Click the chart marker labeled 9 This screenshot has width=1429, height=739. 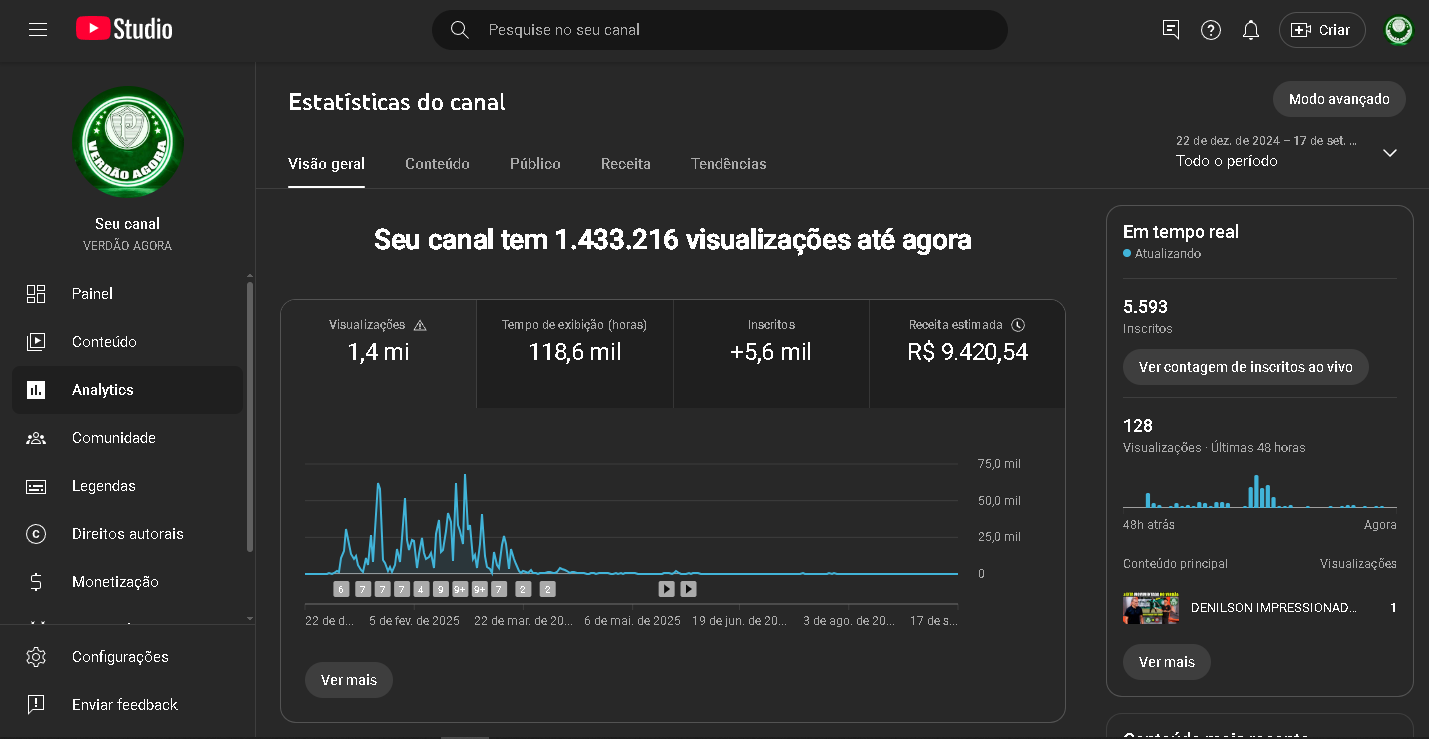(x=440, y=589)
